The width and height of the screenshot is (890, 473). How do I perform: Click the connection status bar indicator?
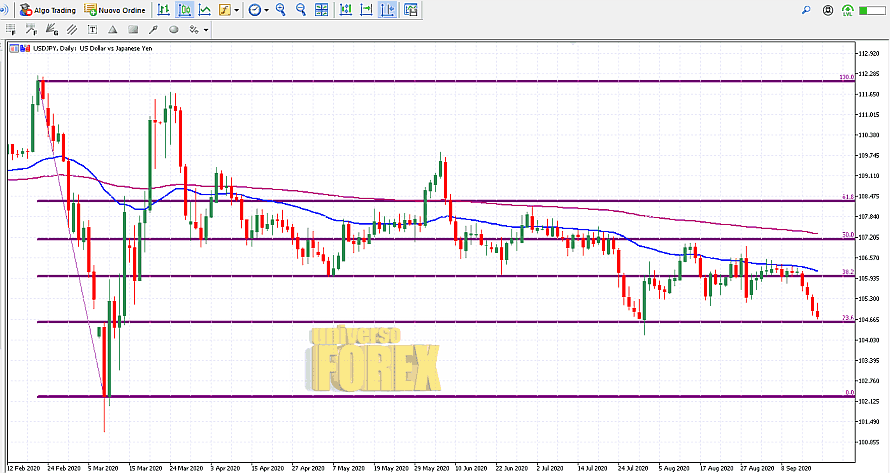click(x=874, y=10)
